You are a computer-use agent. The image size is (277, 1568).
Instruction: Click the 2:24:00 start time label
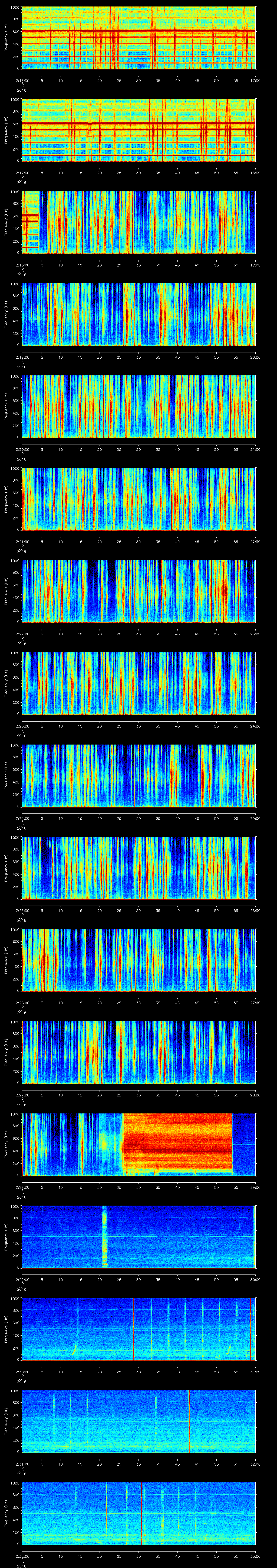point(22,819)
